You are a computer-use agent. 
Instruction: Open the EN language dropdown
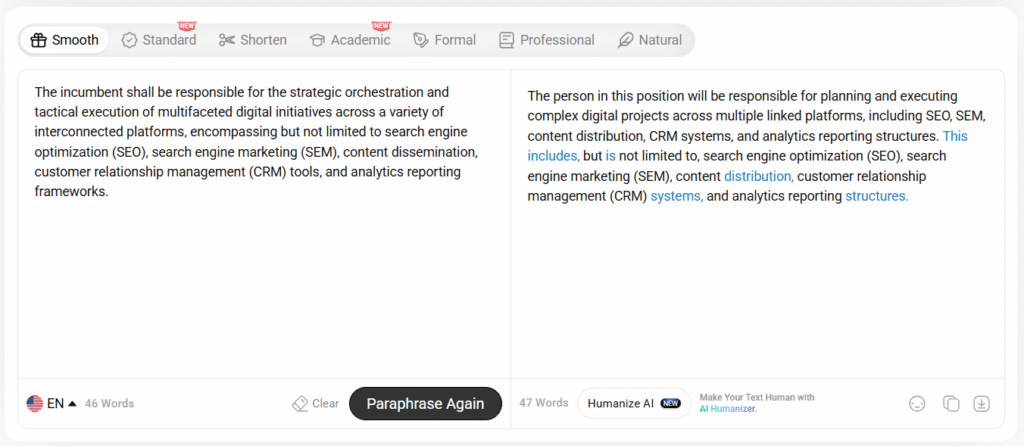coord(62,404)
